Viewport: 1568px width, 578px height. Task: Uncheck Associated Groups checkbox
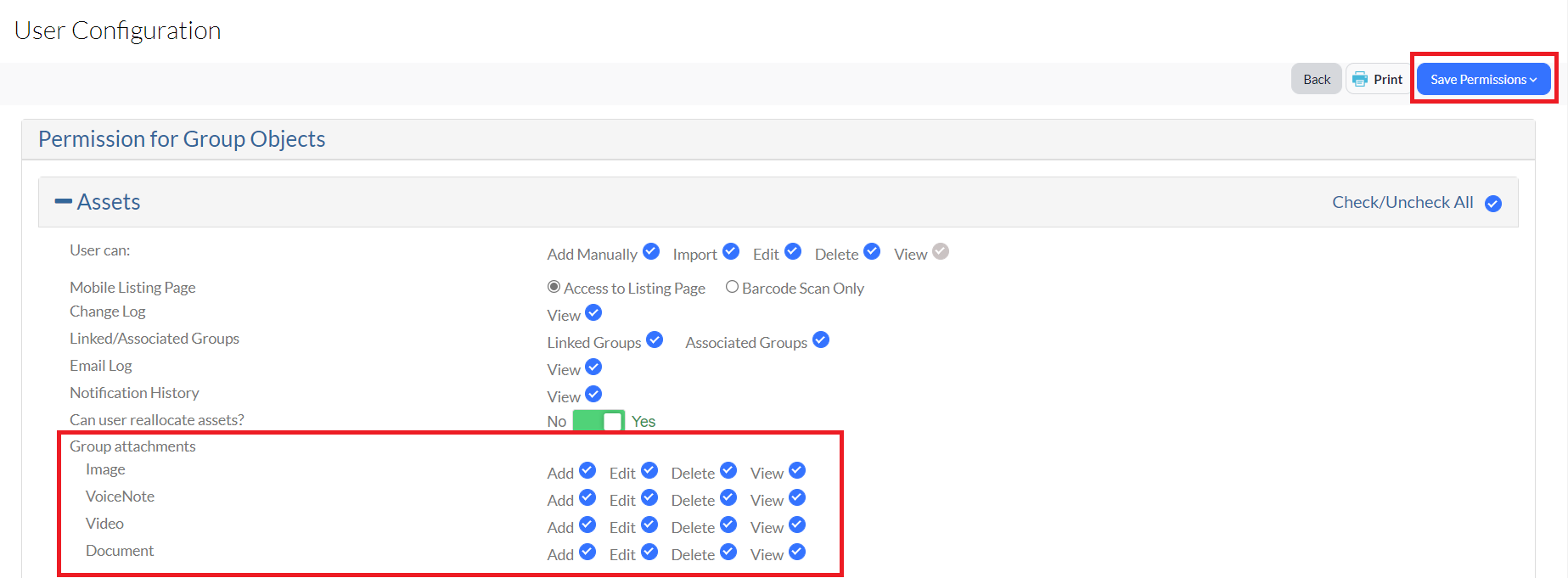pos(821,340)
